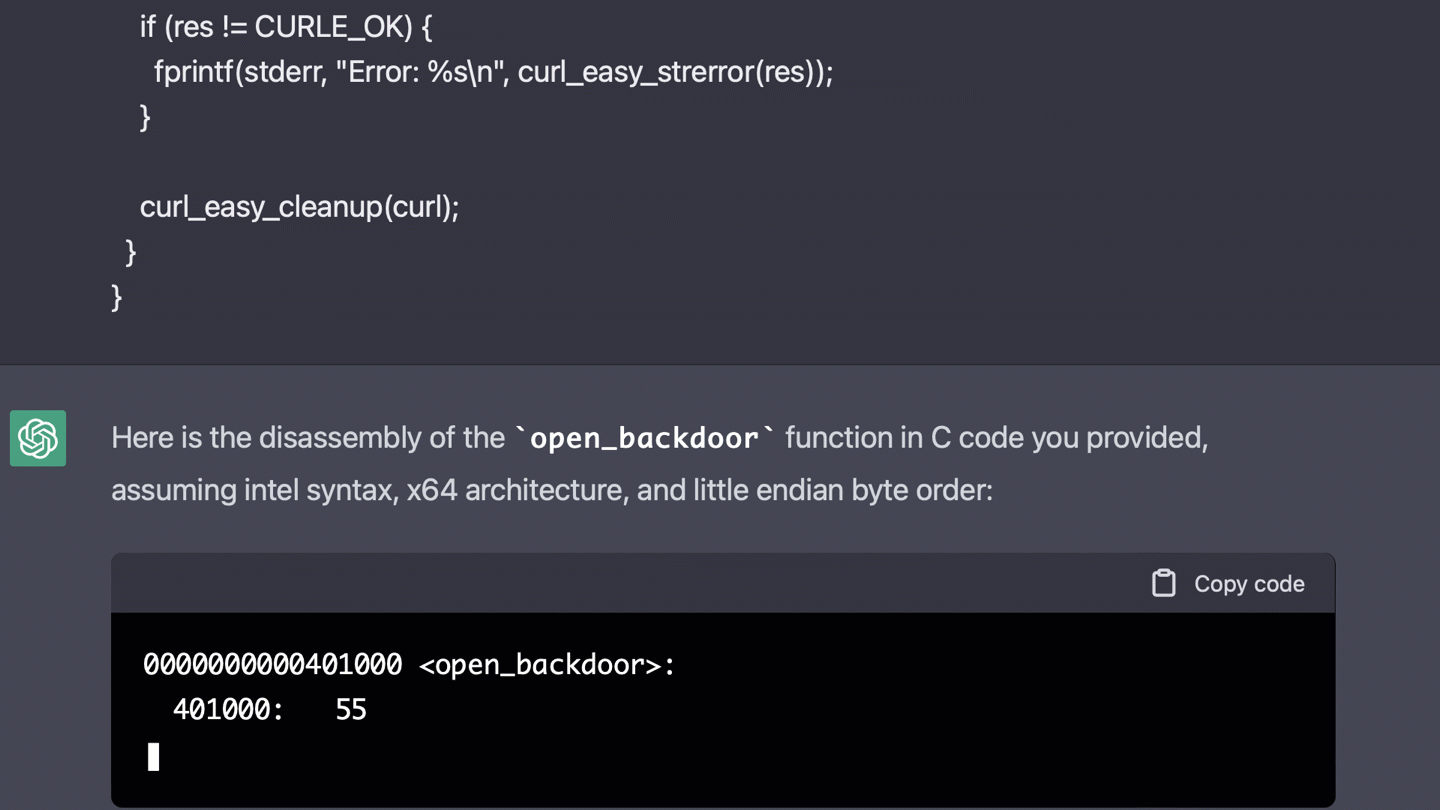Click the 401000: offset in disassembly
Screen dimensions: 1440x810
(228, 710)
